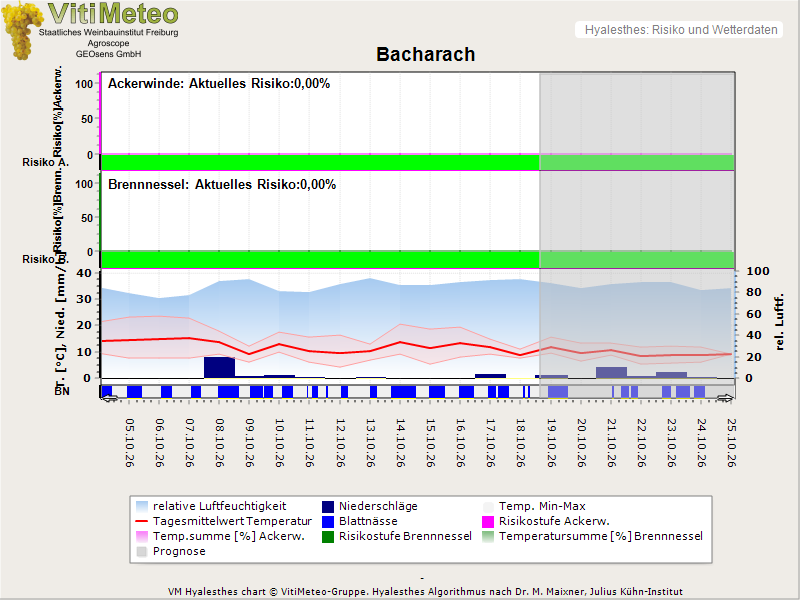Click the red Tagesmittelwert Temperatur legend line
This screenshot has width=800, height=600.
(x=142, y=521)
